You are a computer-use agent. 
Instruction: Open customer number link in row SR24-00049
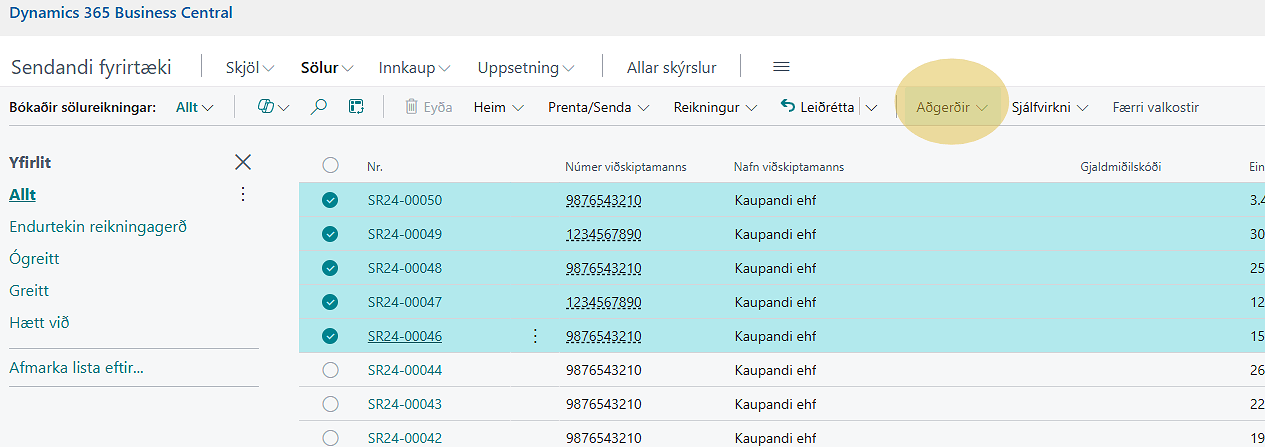(x=603, y=234)
